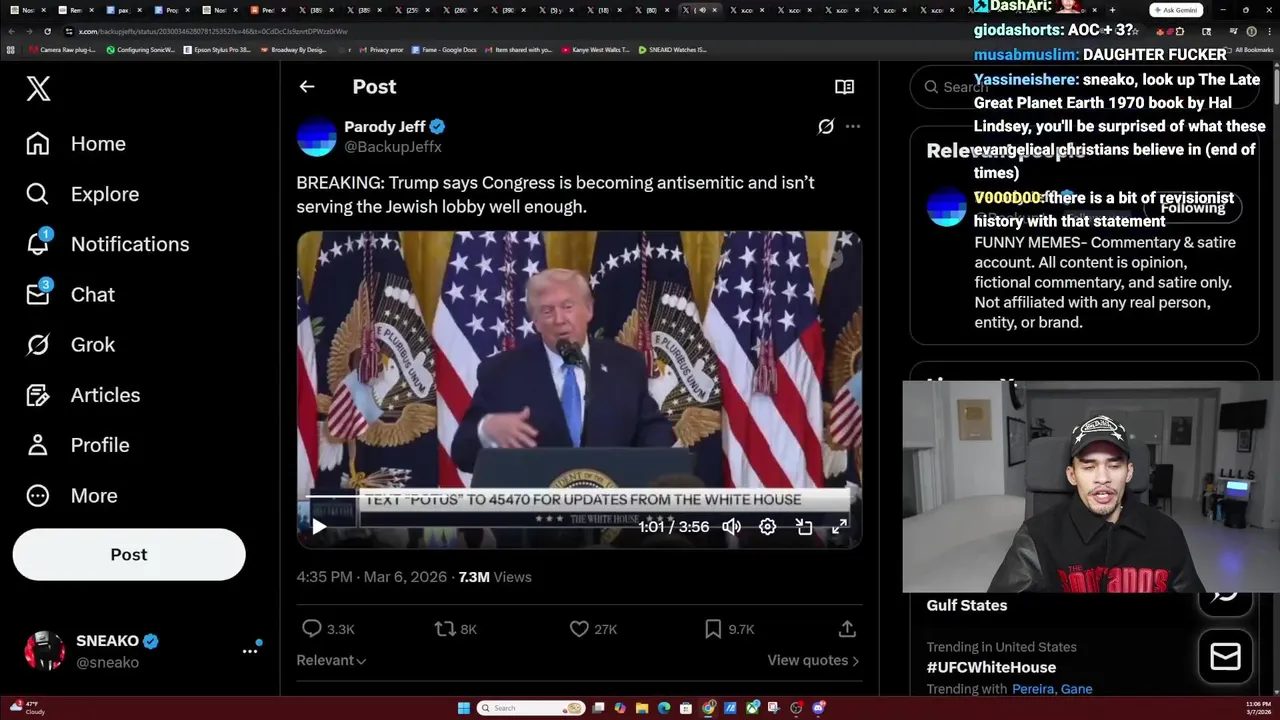The image size is (1280, 720).
Task: Open the Gane trending link
Action: pos(1076,689)
